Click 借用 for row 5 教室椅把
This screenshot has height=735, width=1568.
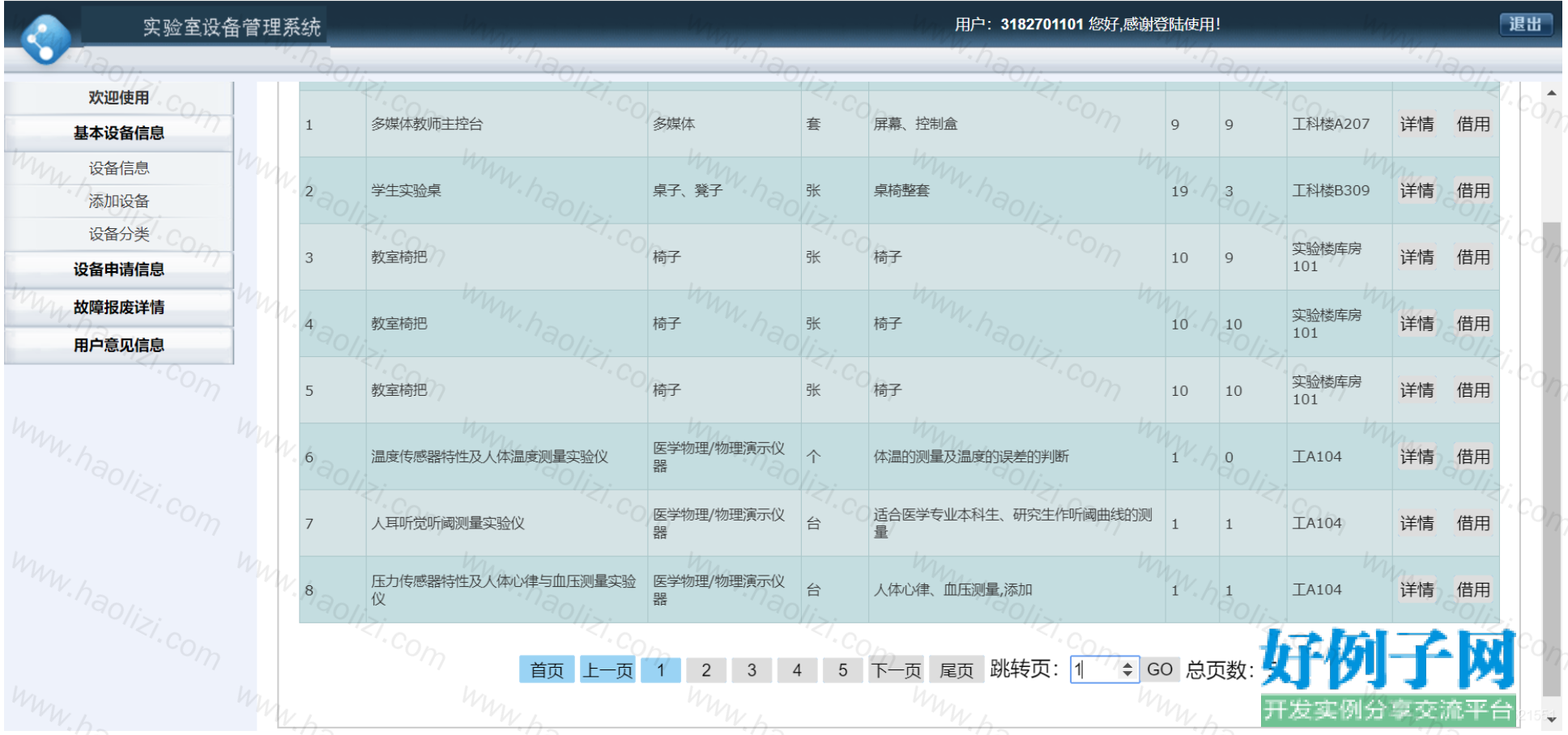coord(1473,390)
